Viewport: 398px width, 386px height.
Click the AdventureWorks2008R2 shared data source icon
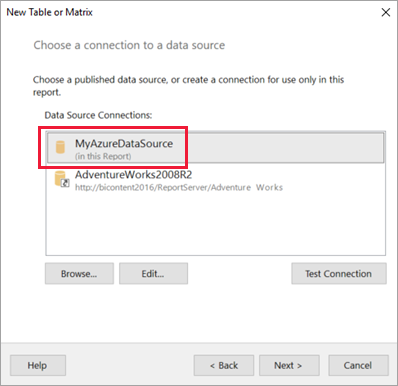coord(62,179)
